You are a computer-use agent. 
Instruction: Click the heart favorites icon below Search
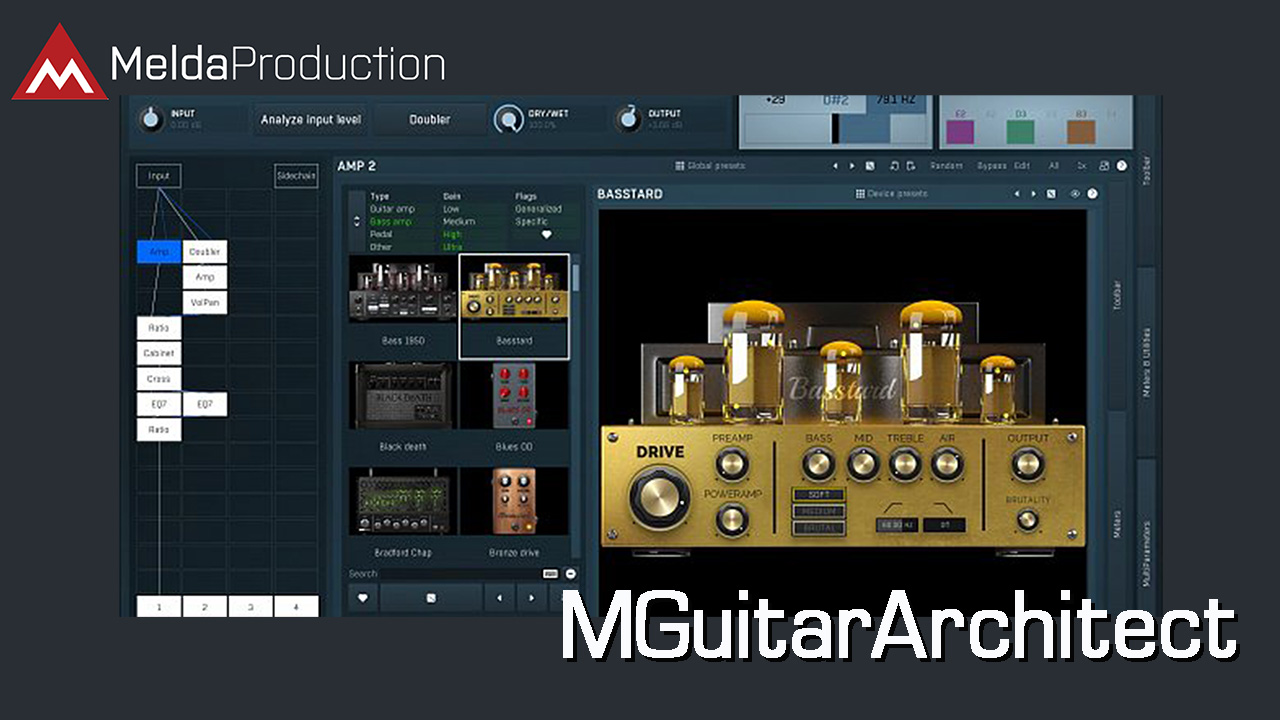[362, 598]
